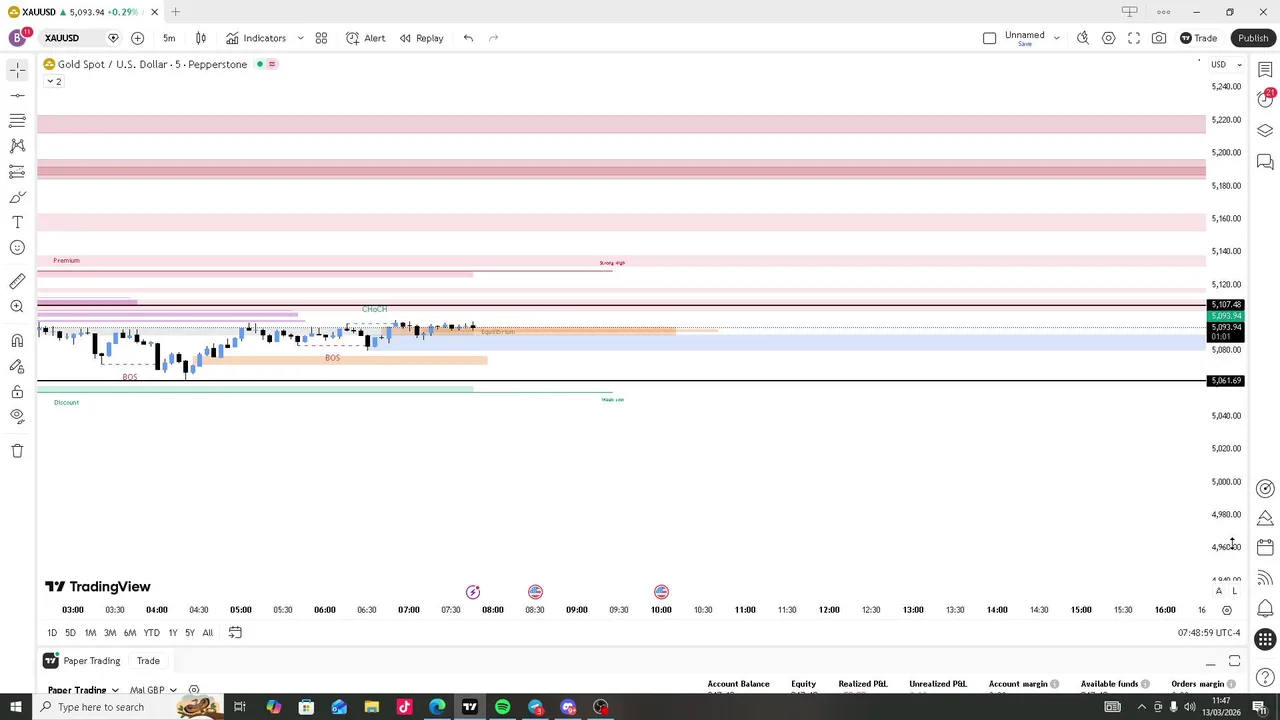Open Spotify from the taskbar

(x=502, y=707)
